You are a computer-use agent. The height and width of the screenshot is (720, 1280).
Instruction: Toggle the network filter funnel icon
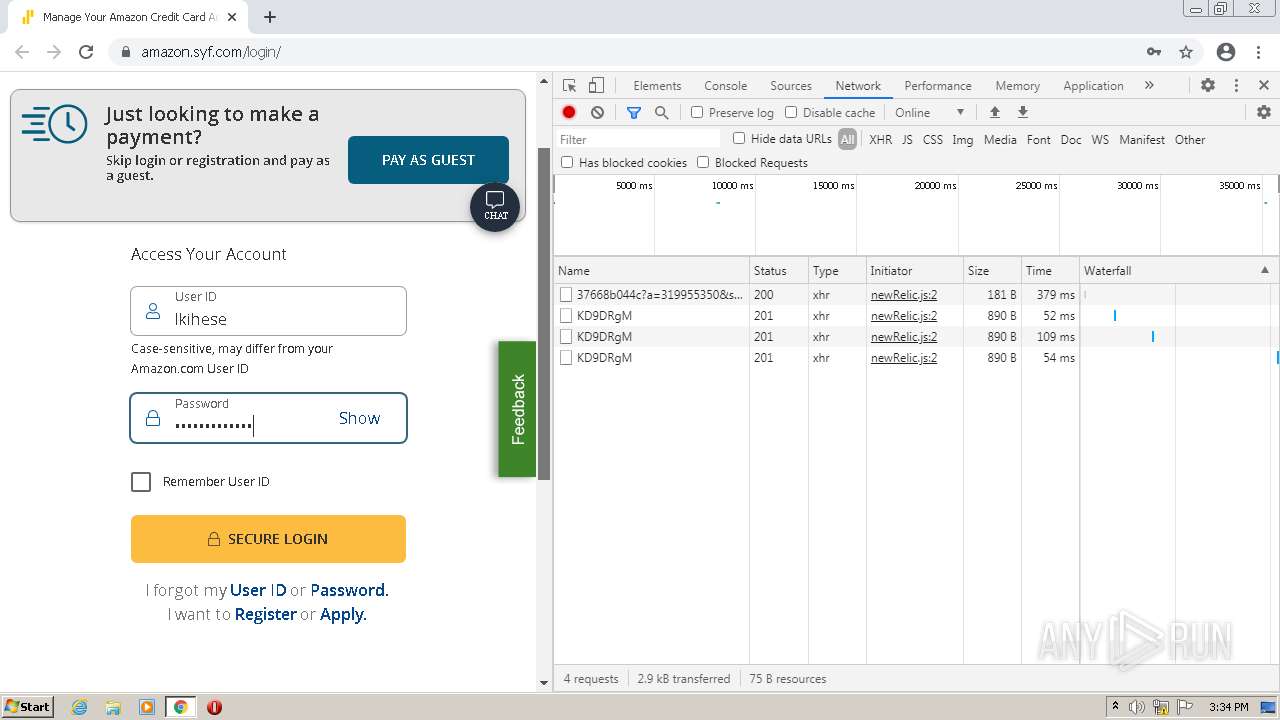tap(634, 113)
